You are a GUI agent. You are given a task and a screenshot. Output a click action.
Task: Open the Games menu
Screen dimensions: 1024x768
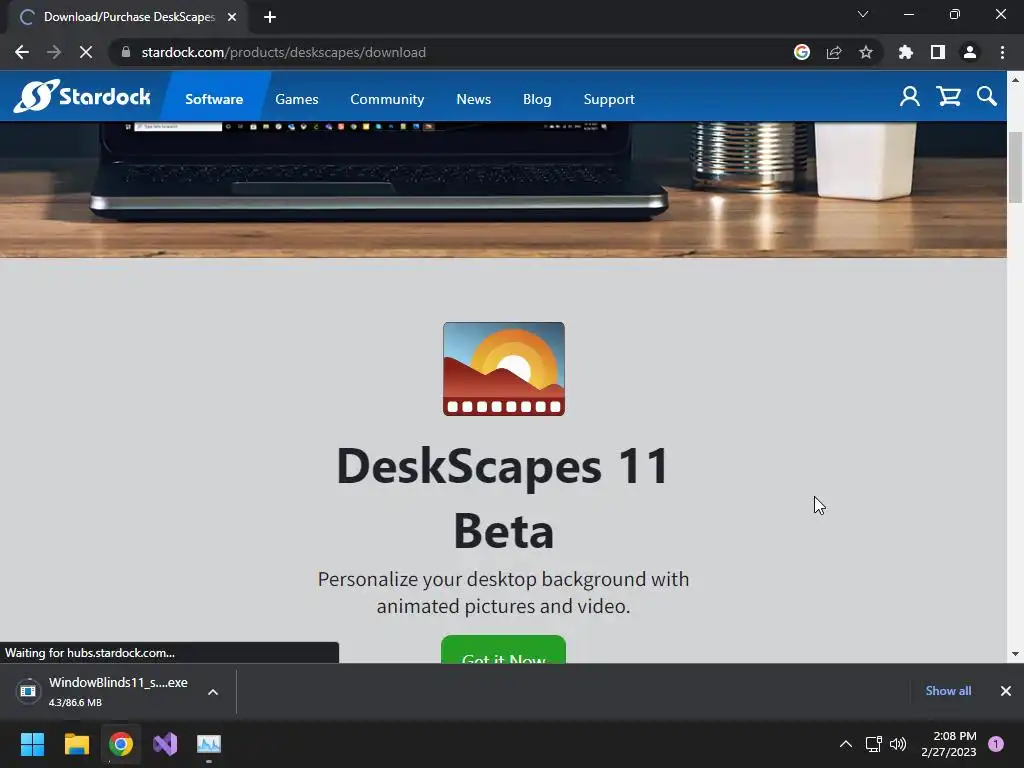(x=296, y=99)
